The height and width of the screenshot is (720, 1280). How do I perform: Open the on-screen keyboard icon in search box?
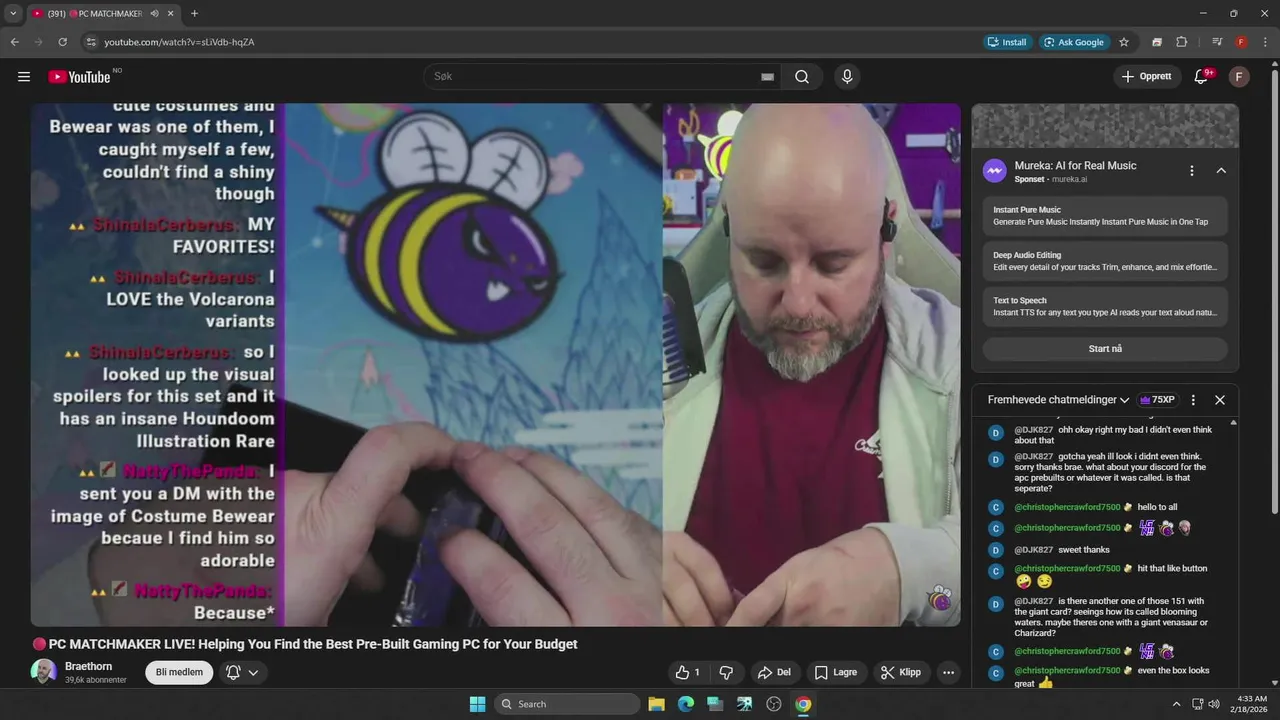767,77
